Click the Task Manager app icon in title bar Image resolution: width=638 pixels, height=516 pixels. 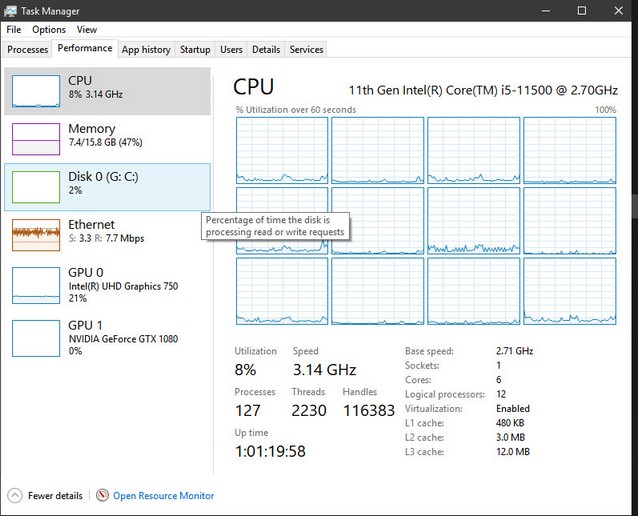coord(10,10)
